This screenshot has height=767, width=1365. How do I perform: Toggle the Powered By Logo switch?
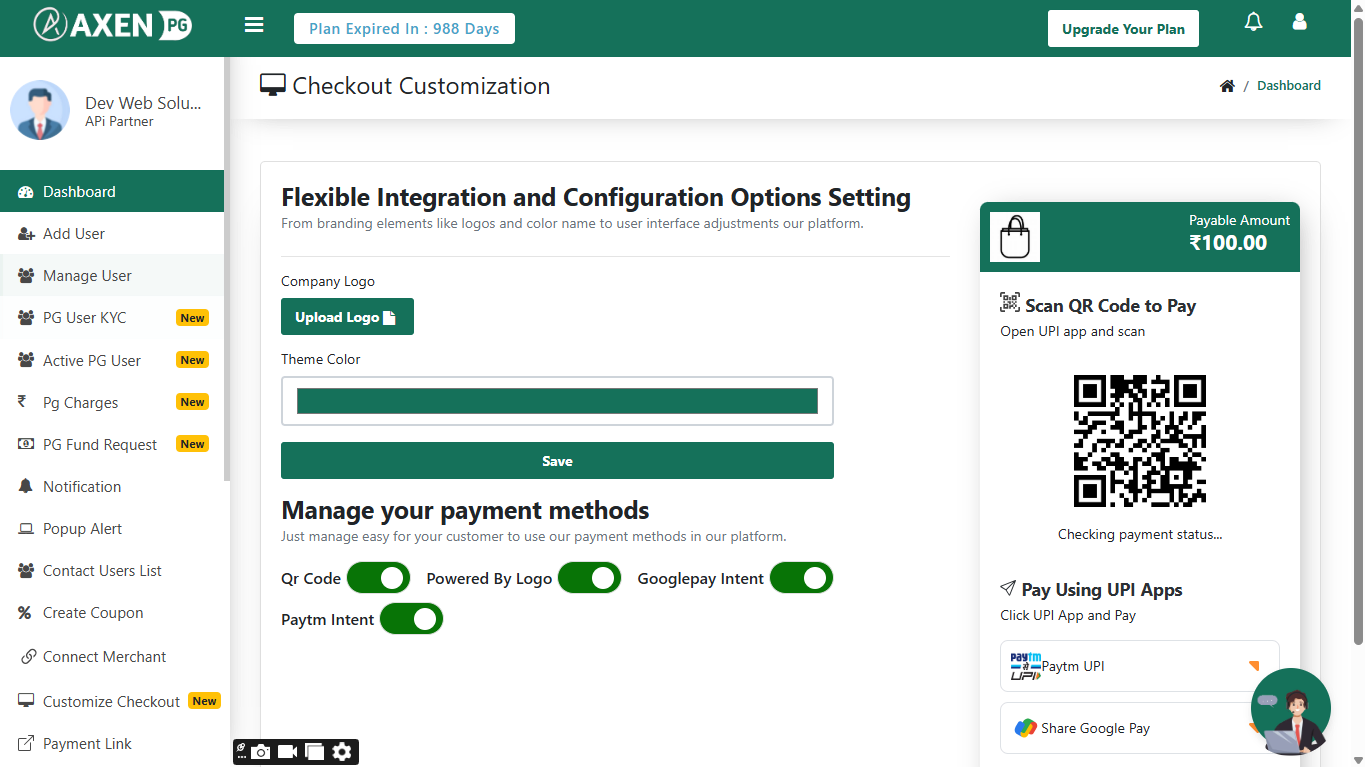[589, 578]
